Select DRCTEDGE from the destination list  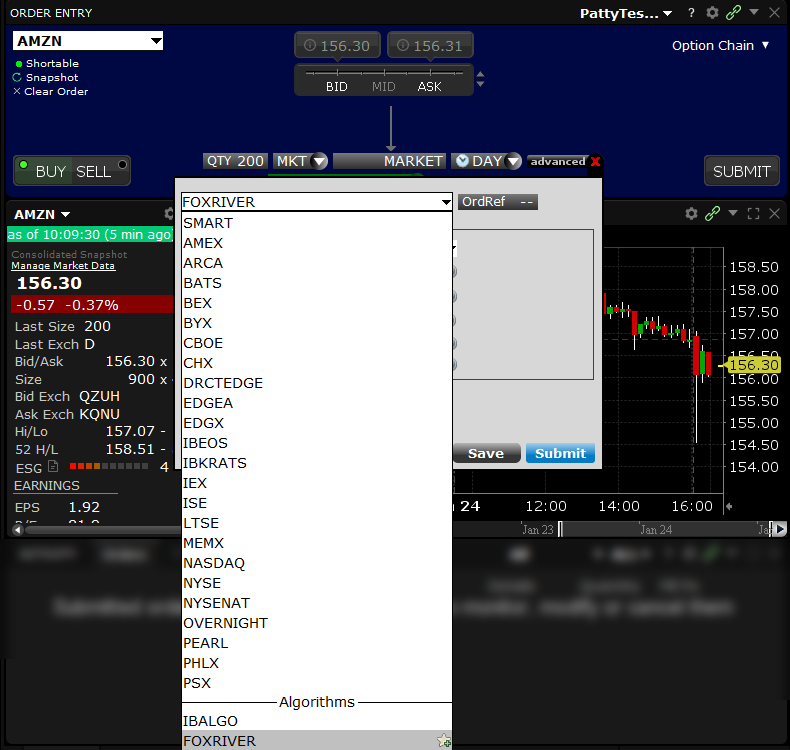(316, 383)
